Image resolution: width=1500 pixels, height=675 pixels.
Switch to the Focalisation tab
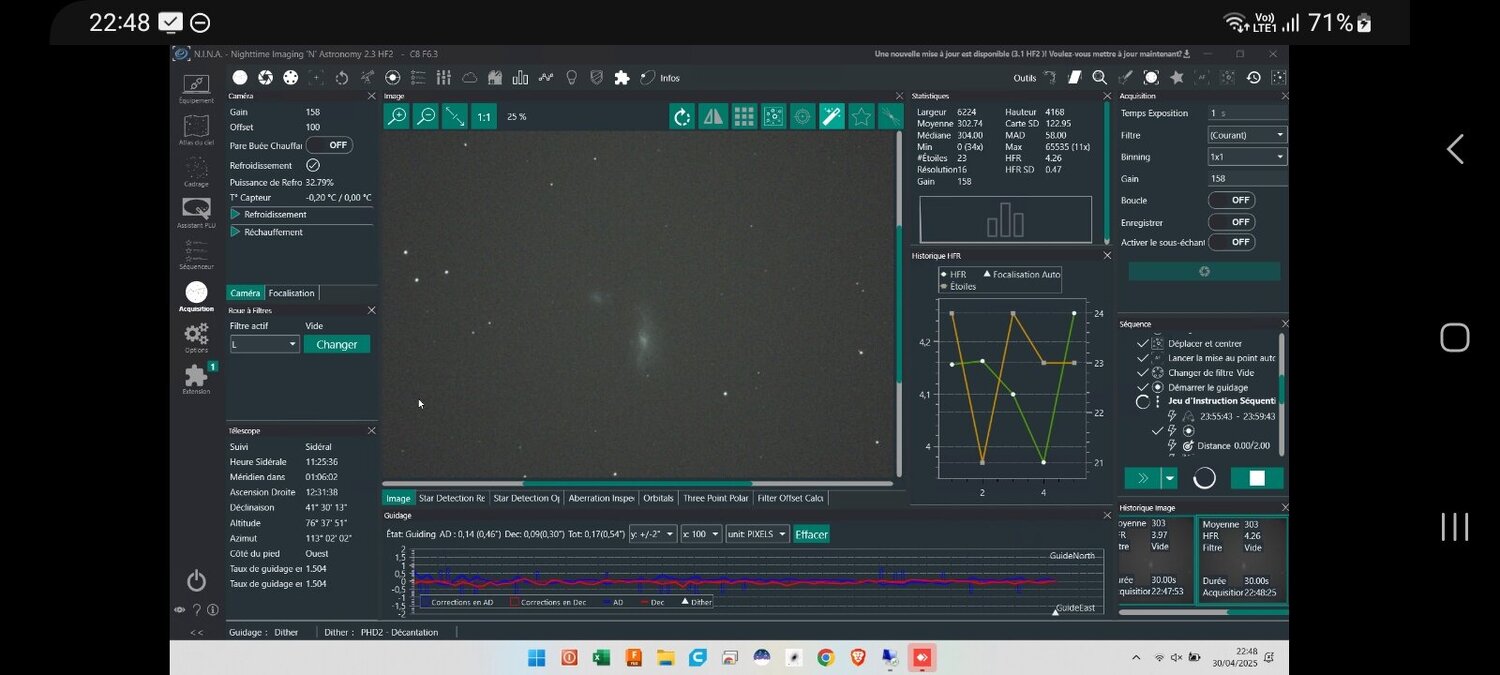pos(292,293)
